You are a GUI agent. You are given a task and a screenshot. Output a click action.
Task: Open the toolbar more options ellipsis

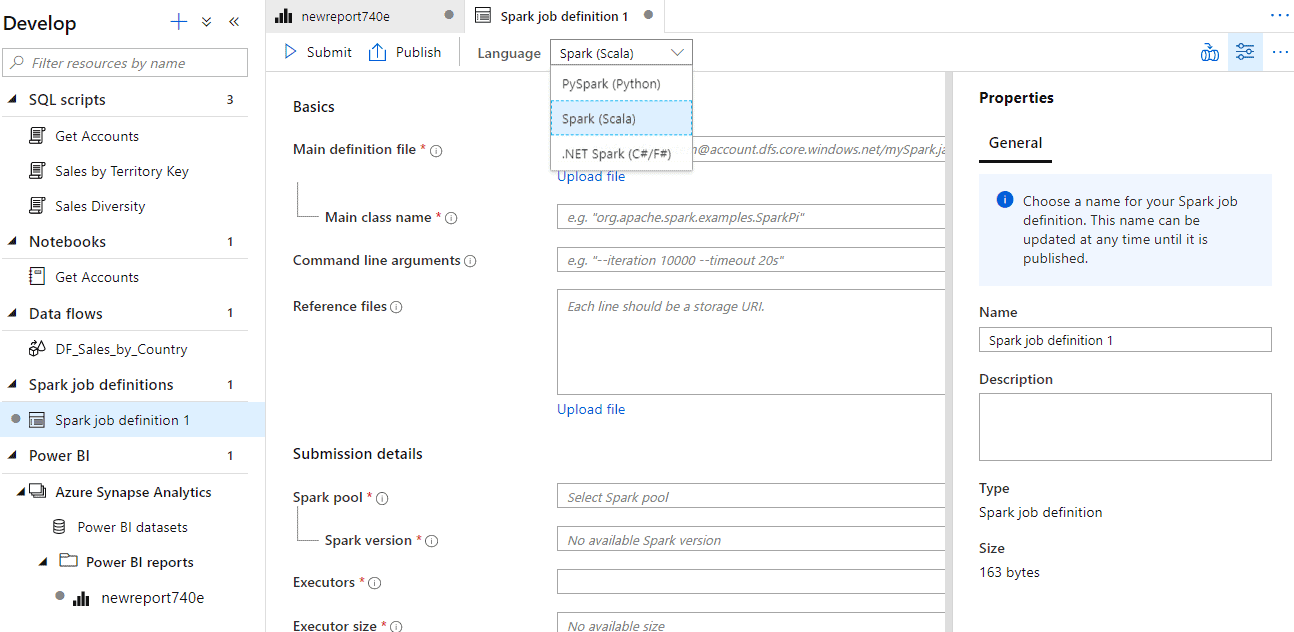click(1280, 52)
